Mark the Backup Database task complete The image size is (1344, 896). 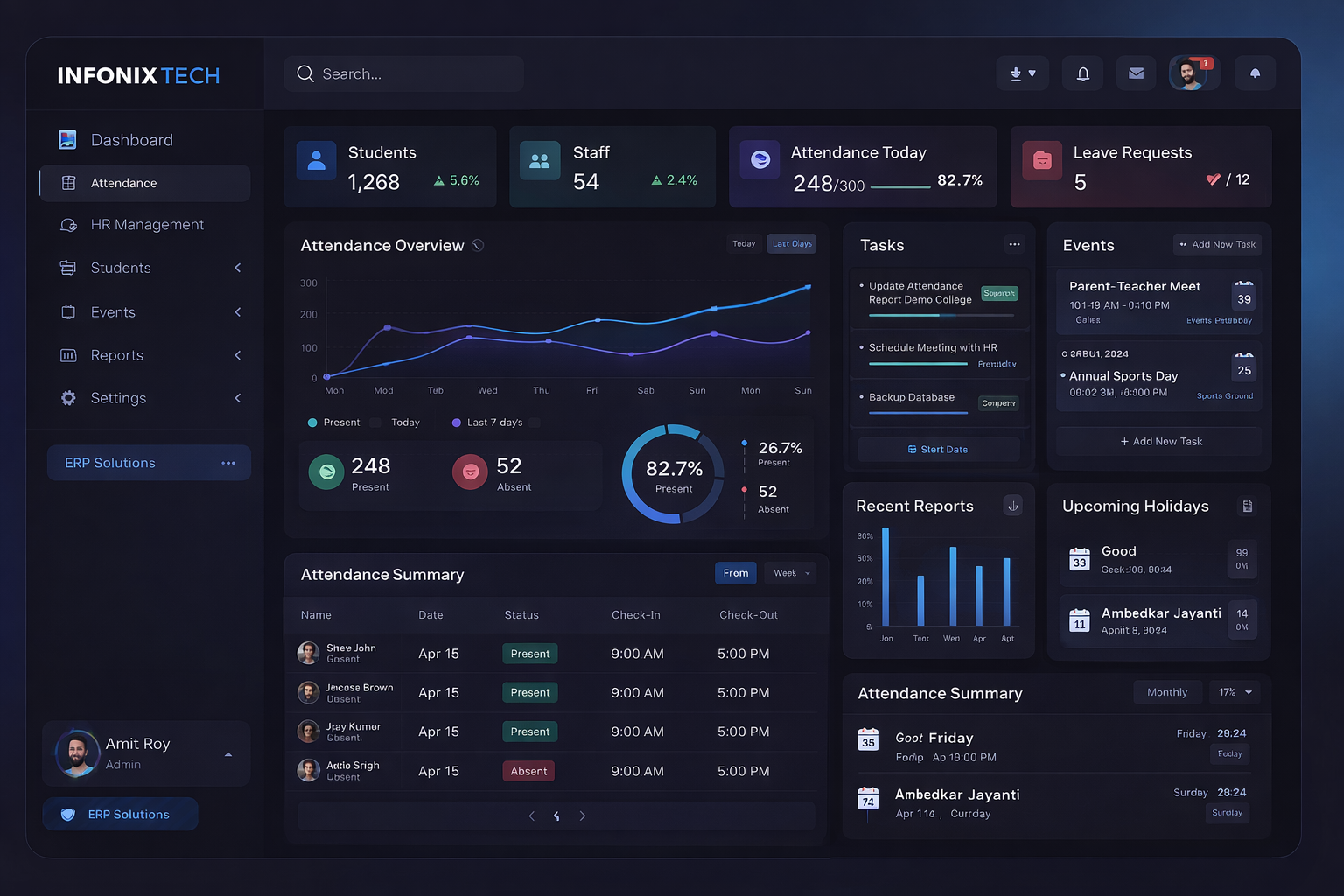862,396
